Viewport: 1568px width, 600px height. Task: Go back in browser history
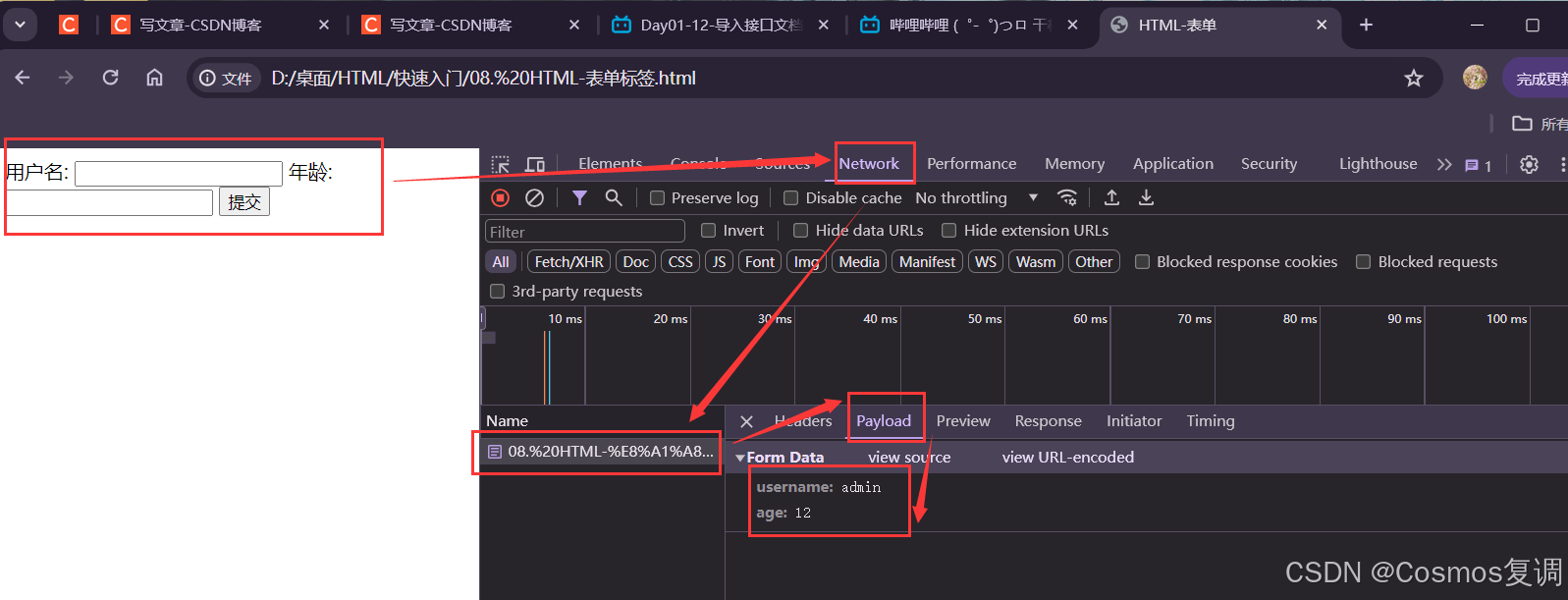coord(23,78)
